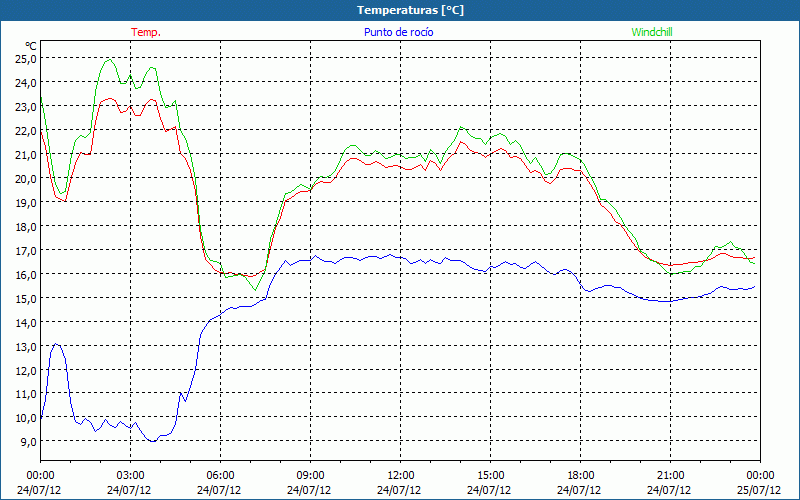Screen dimensions: 800x500
Task: Click the °C unit label
Action: click(31, 46)
